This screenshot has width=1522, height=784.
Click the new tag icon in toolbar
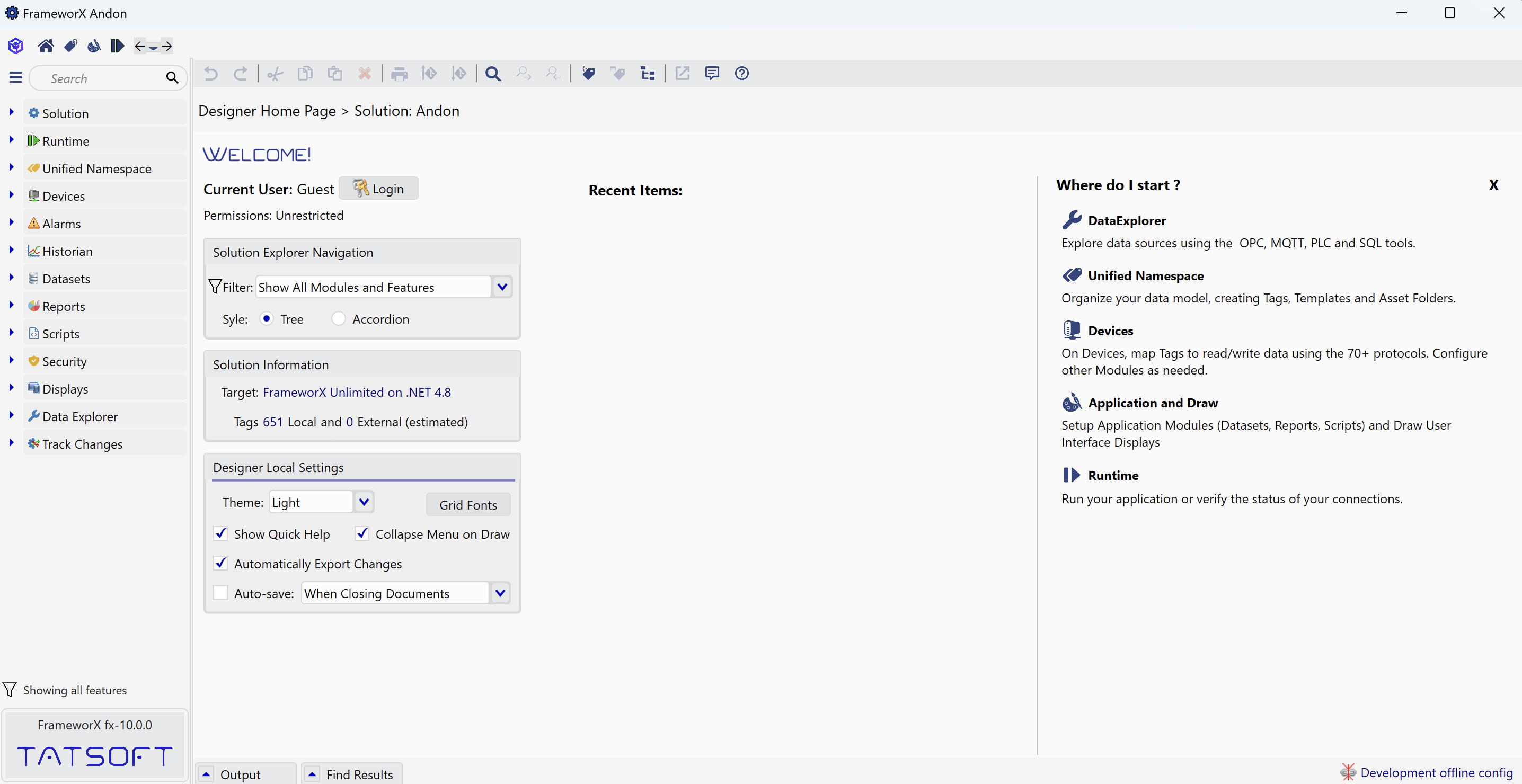click(x=588, y=73)
